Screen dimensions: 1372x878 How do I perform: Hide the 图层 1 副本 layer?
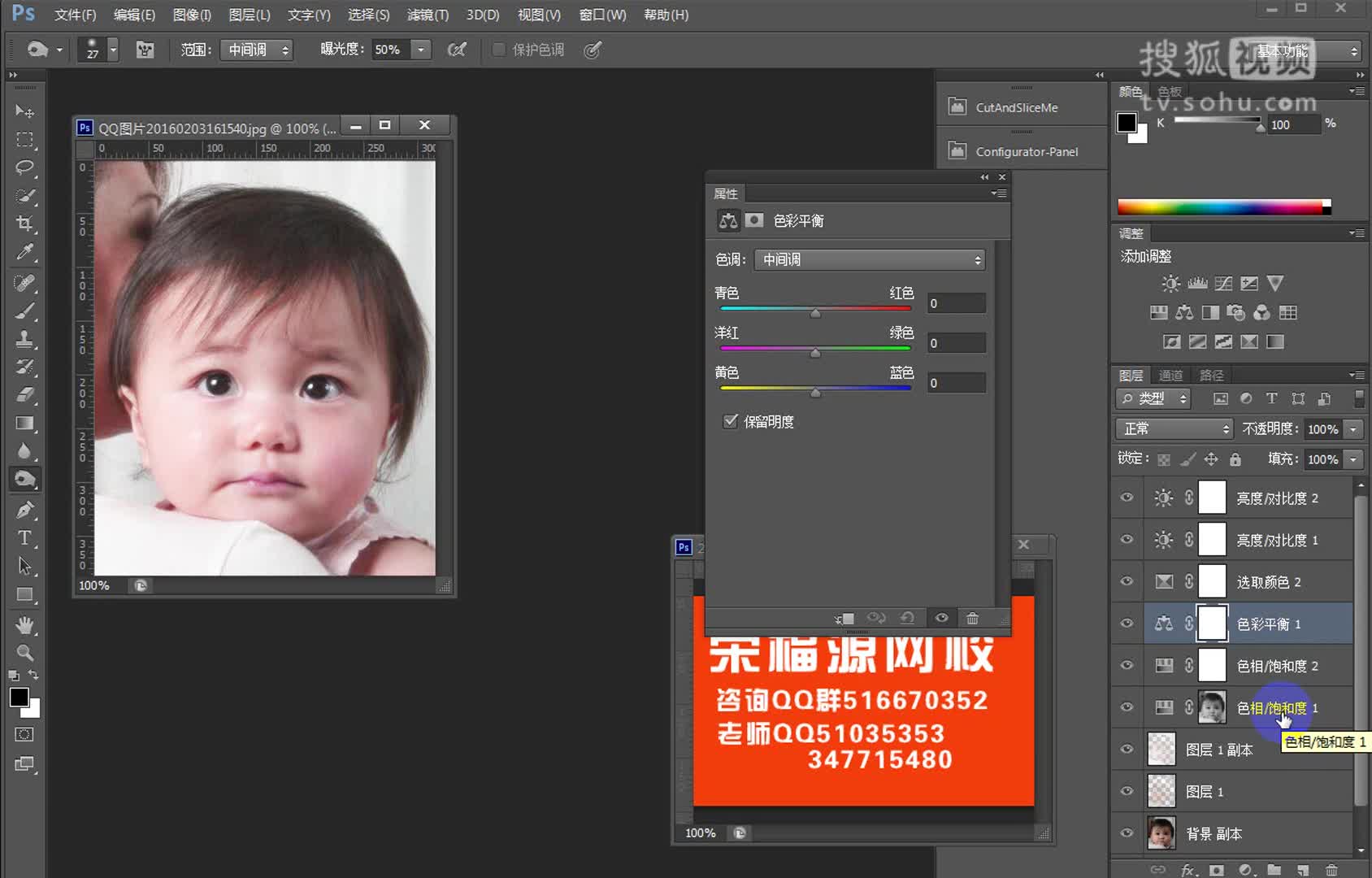pos(1127,750)
